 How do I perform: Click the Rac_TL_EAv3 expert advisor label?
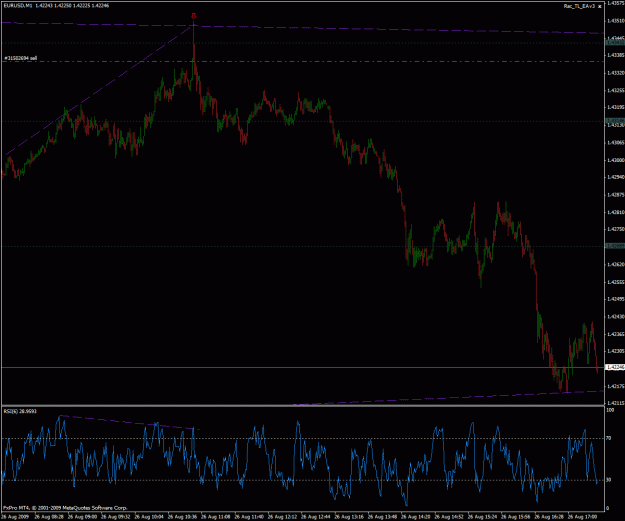pos(580,6)
